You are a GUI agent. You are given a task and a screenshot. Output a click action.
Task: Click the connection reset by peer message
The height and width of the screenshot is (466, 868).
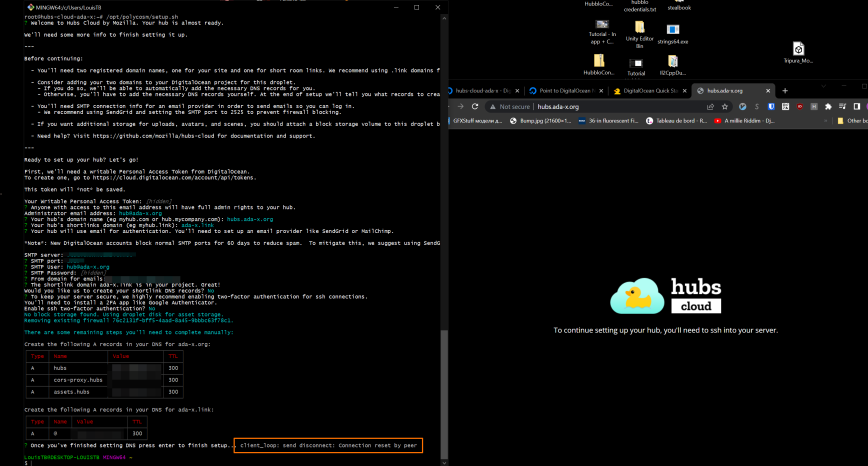[x=328, y=445]
